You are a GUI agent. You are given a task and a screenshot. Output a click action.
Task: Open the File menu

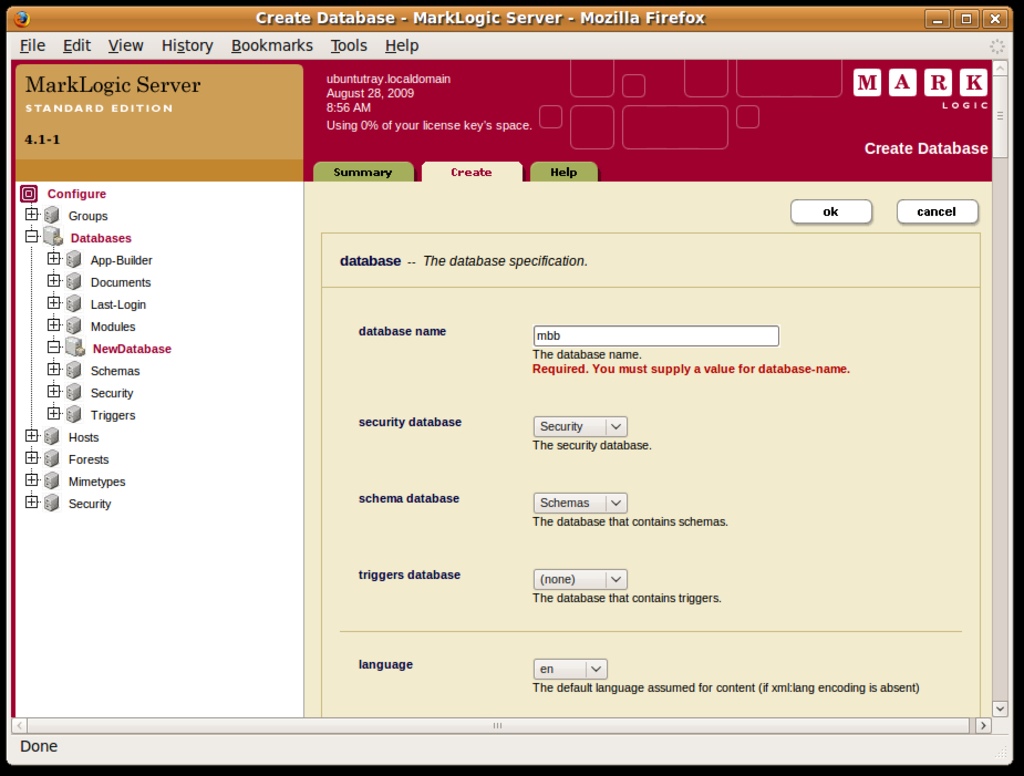tap(33, 46)
